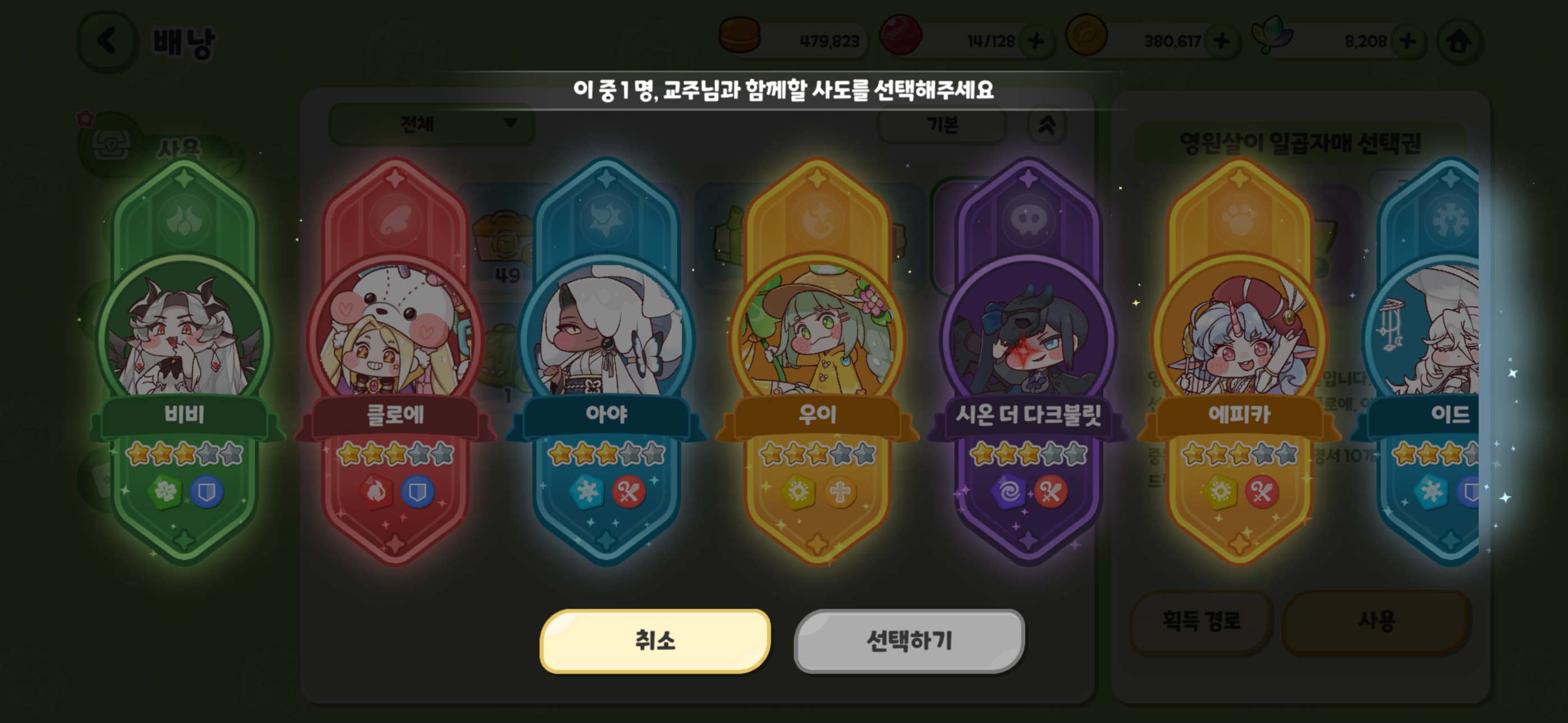Open the 전체 filter dropdown
The image size is (1568, 723).
[x=432, y=124]
